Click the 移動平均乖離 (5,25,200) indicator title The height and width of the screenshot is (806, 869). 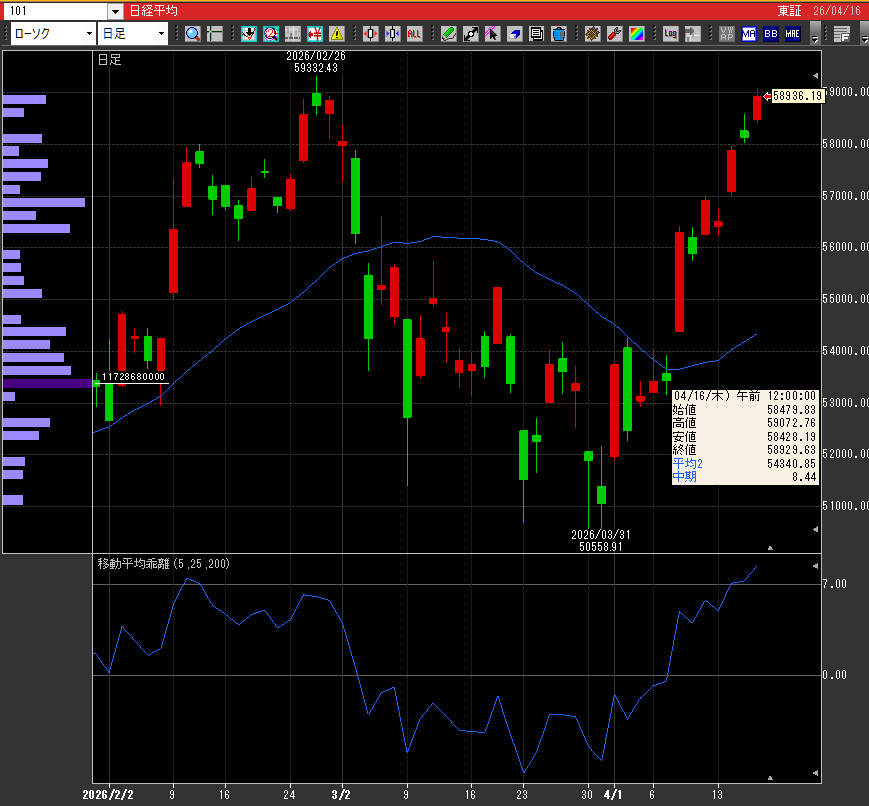point(163,564)
